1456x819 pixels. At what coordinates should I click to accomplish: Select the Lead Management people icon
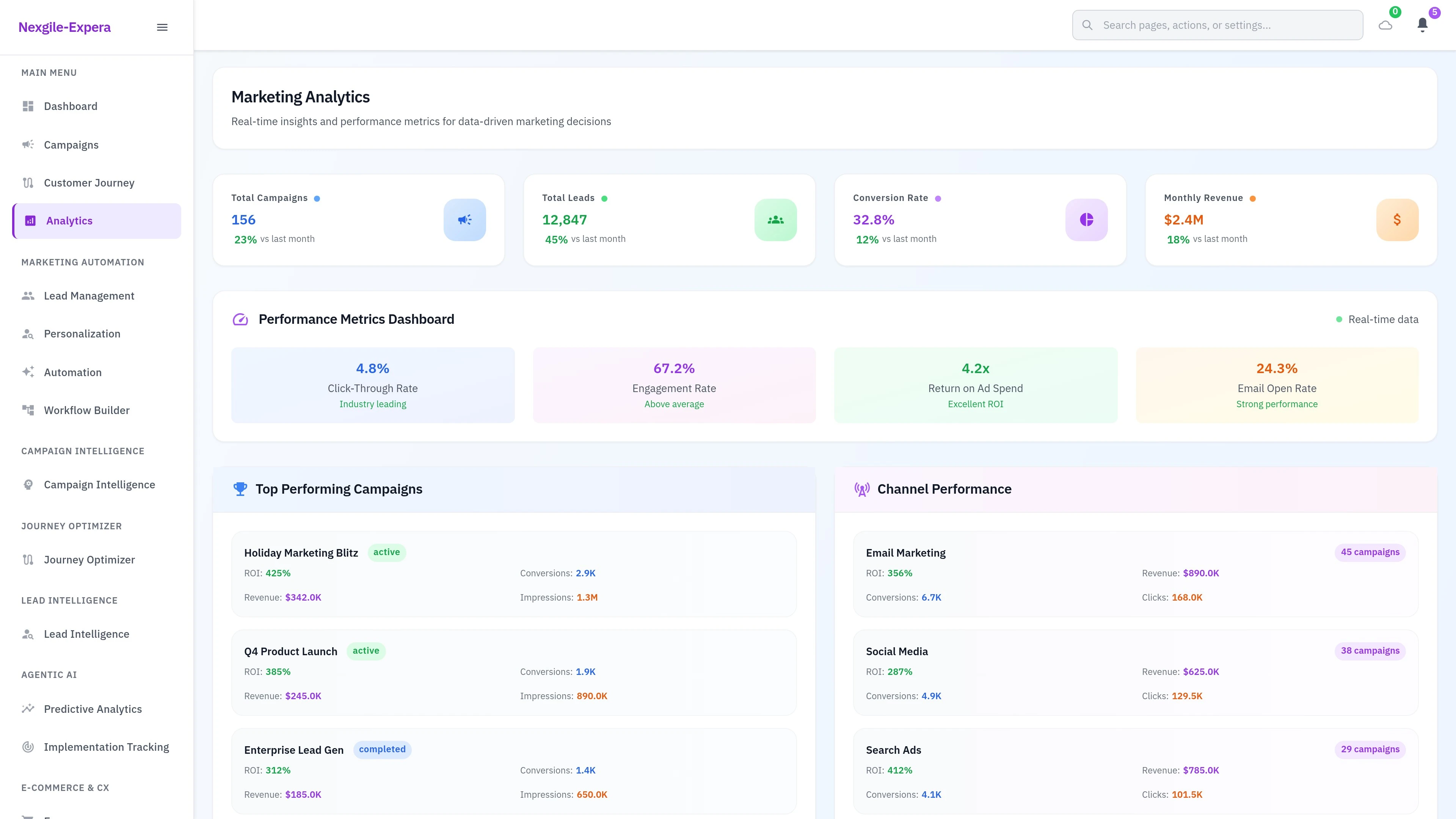28,295
